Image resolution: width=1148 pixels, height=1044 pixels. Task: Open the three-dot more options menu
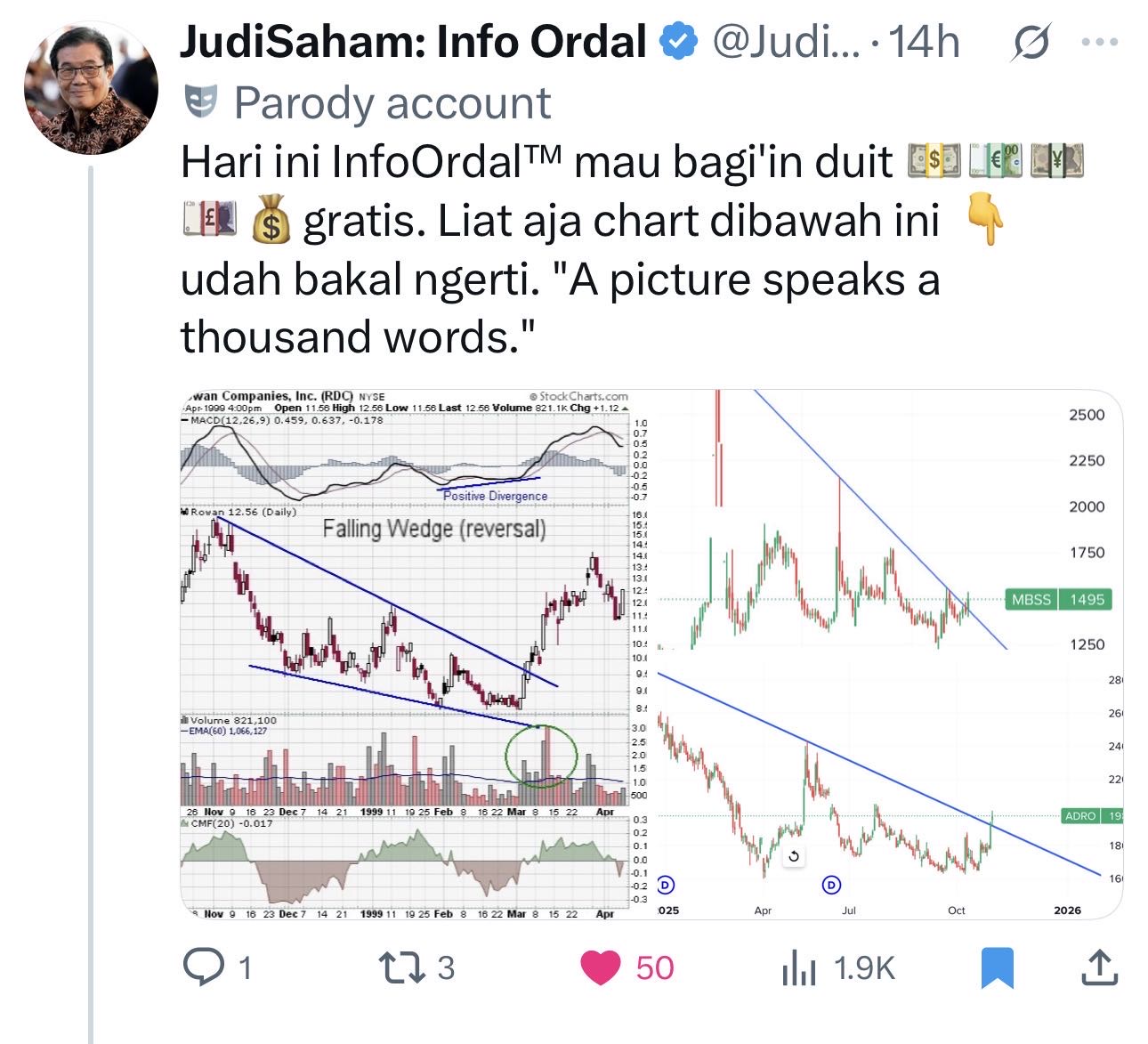click(1098, 42)
